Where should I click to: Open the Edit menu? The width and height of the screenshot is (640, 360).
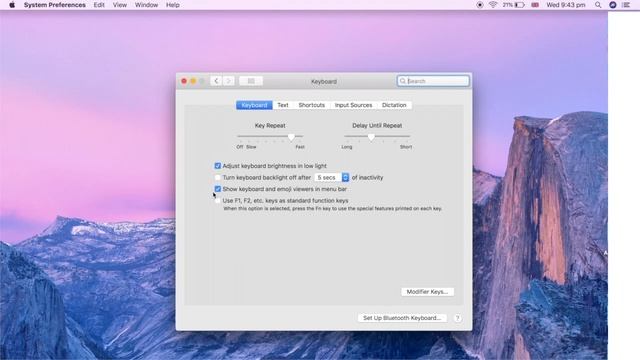pyautogui.click(x=99, y=5)
